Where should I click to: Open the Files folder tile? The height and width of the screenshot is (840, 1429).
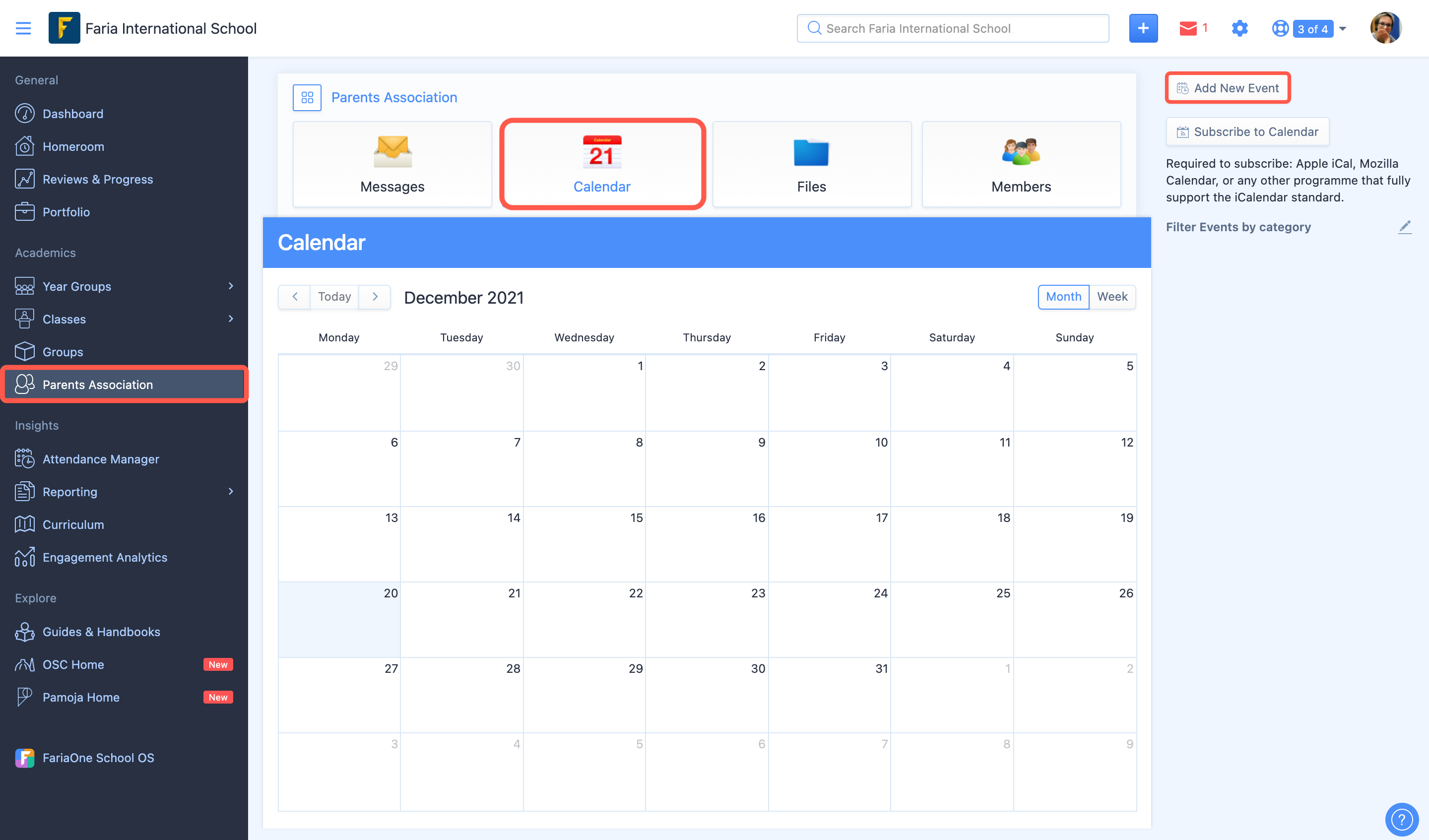pos(811,164)
